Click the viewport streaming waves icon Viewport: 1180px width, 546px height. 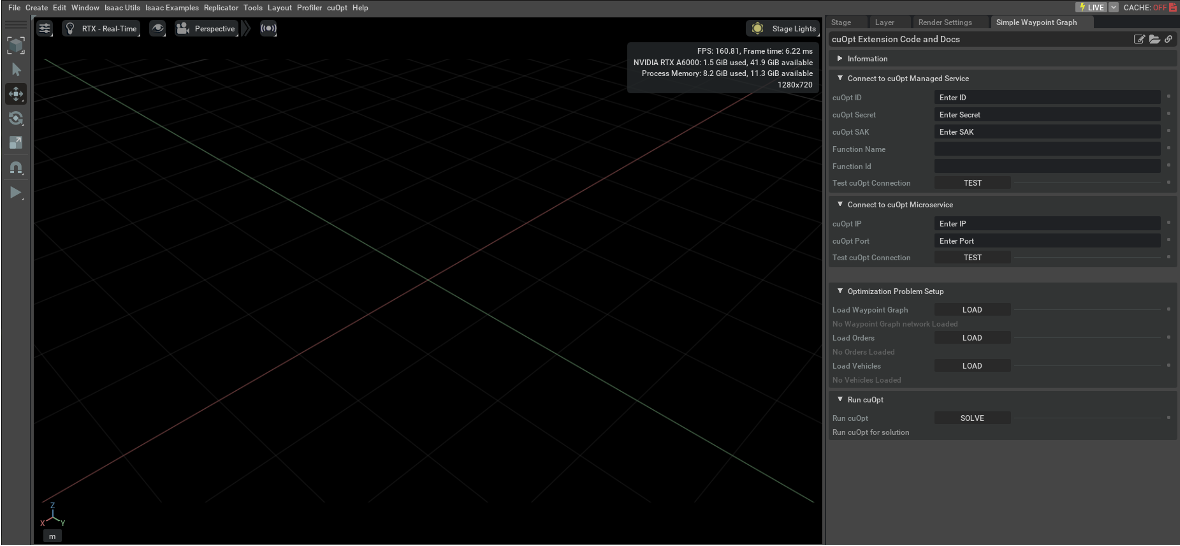268,29
